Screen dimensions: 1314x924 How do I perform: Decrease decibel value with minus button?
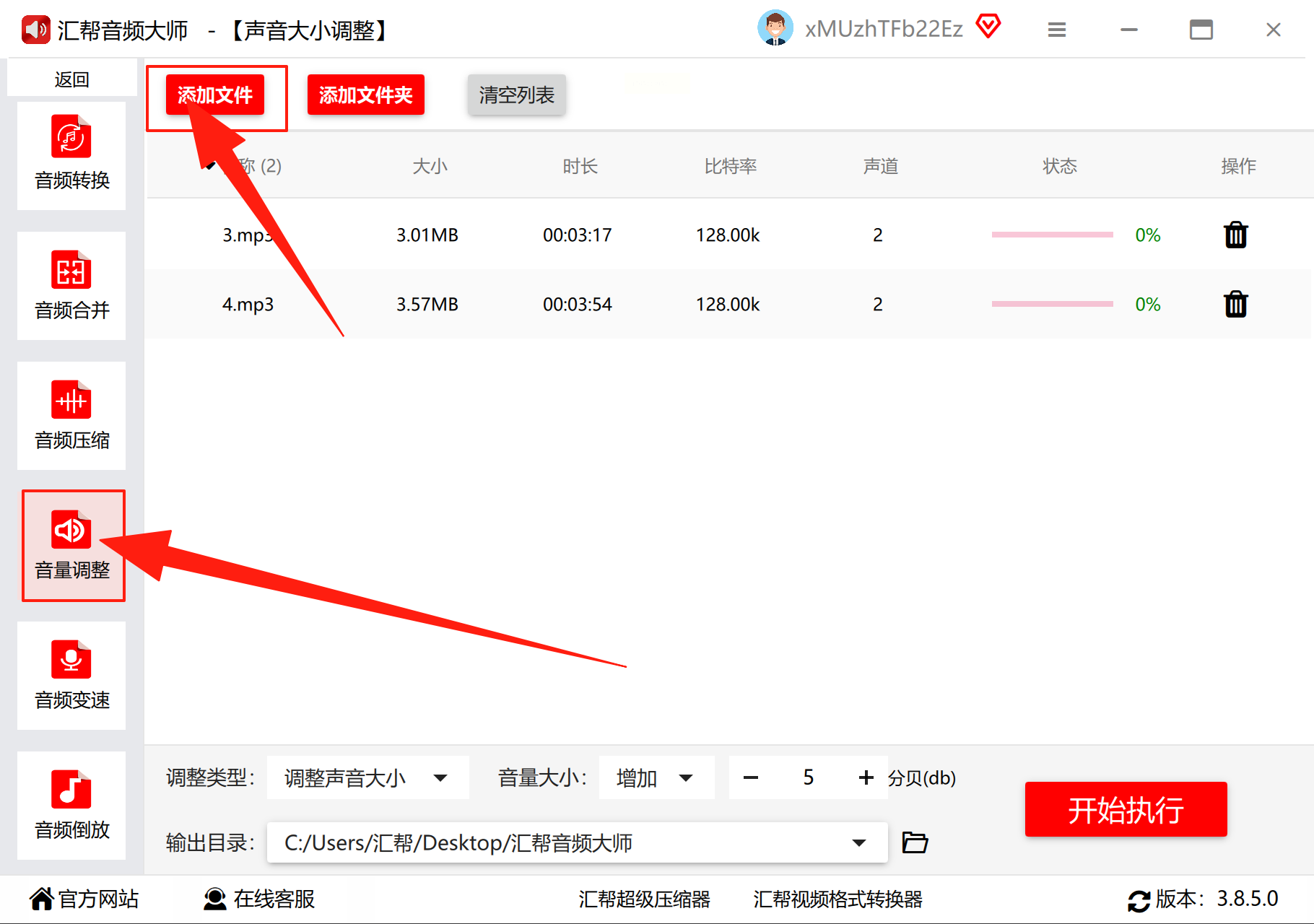coord(751,777)
